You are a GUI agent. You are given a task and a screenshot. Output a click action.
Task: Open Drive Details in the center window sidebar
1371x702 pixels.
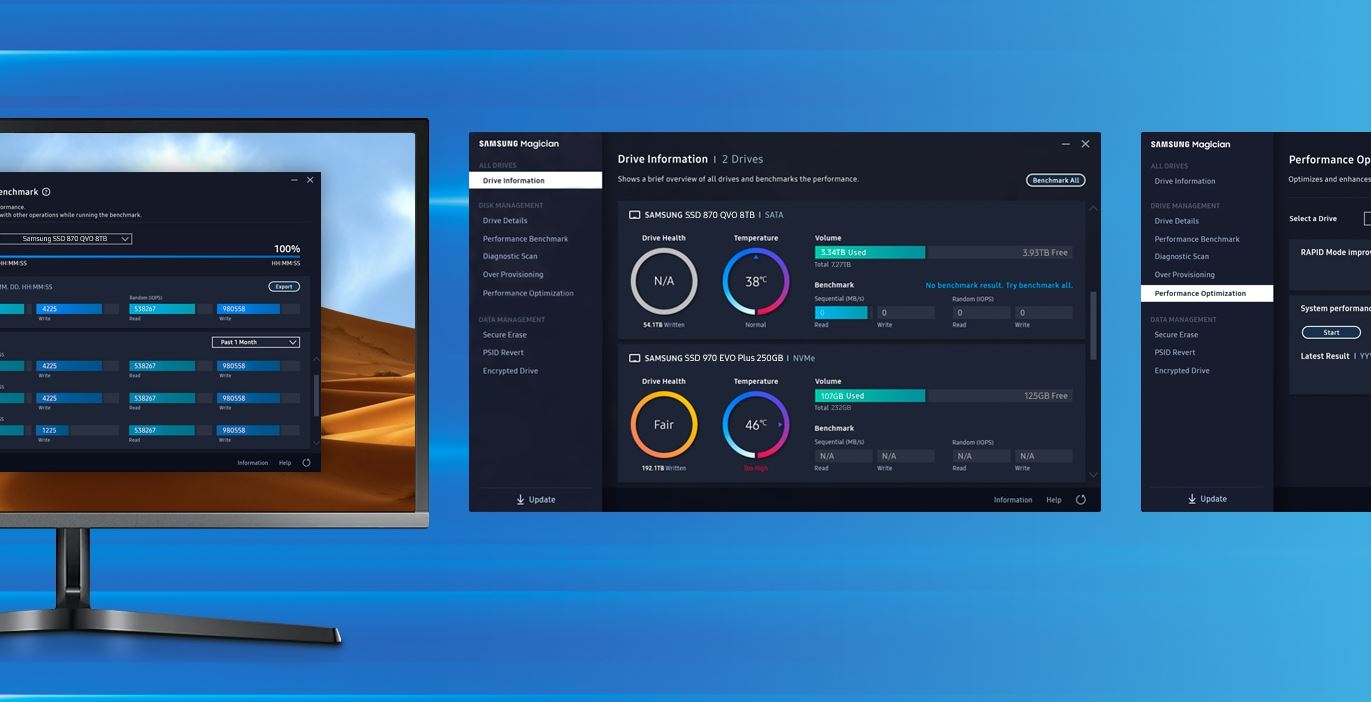505,221
